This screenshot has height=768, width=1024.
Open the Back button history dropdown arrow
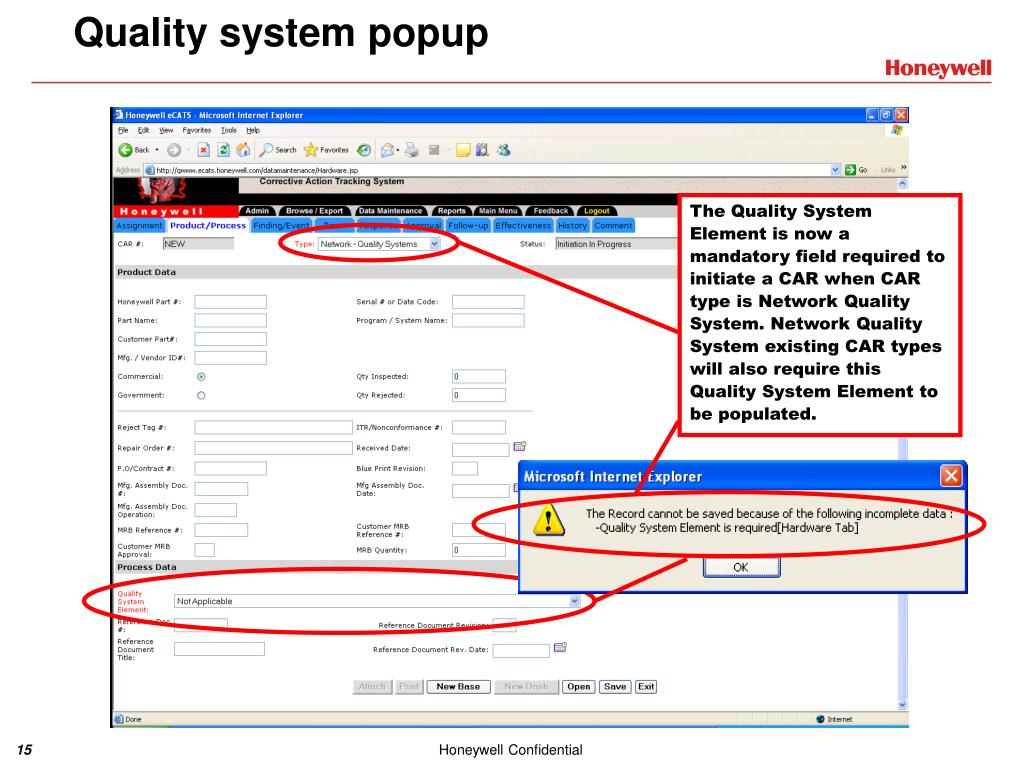point(157,150)
